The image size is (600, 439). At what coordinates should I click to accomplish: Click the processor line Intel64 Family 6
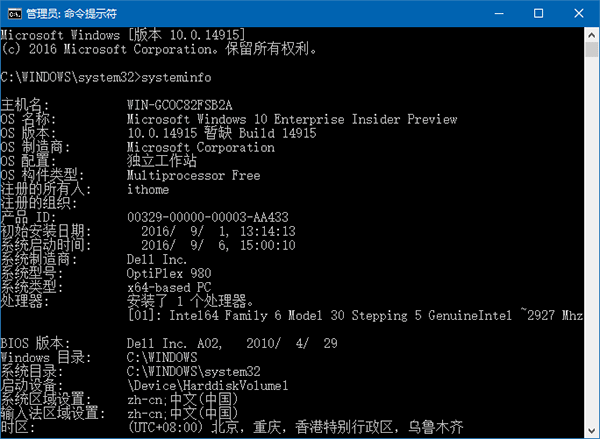tap(355, 315)
